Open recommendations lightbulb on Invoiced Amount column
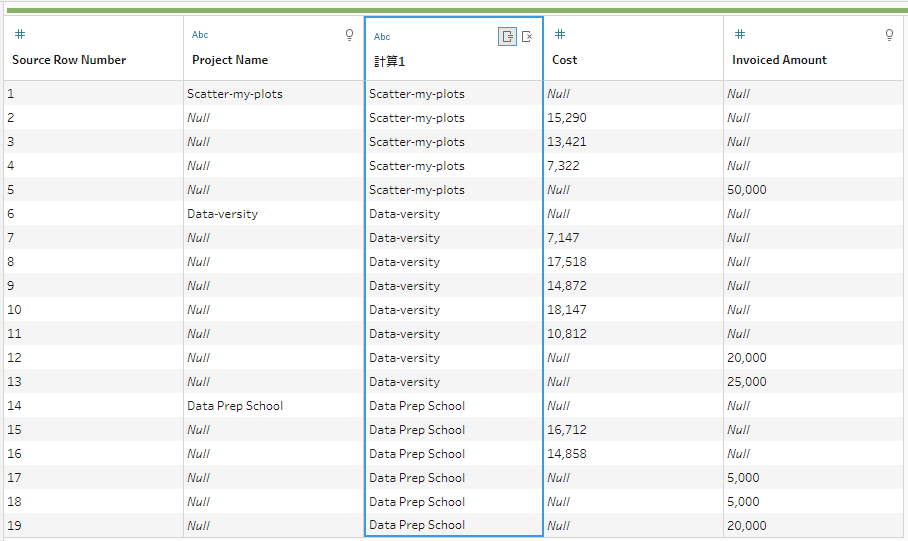Screen dimensions: 908x541 [889, 35]
